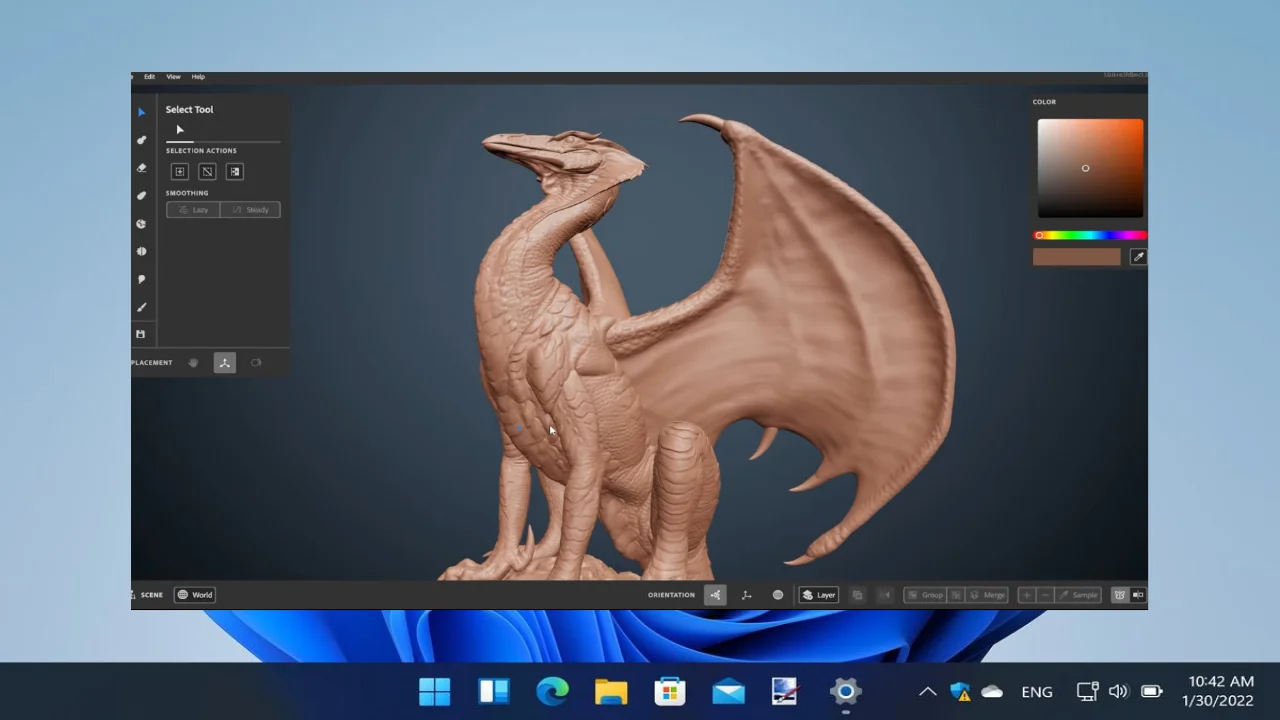Click the ungroup icon between Group and Merge
The height and width of the screenshot is (720, 1280).
tap(956, 595)
